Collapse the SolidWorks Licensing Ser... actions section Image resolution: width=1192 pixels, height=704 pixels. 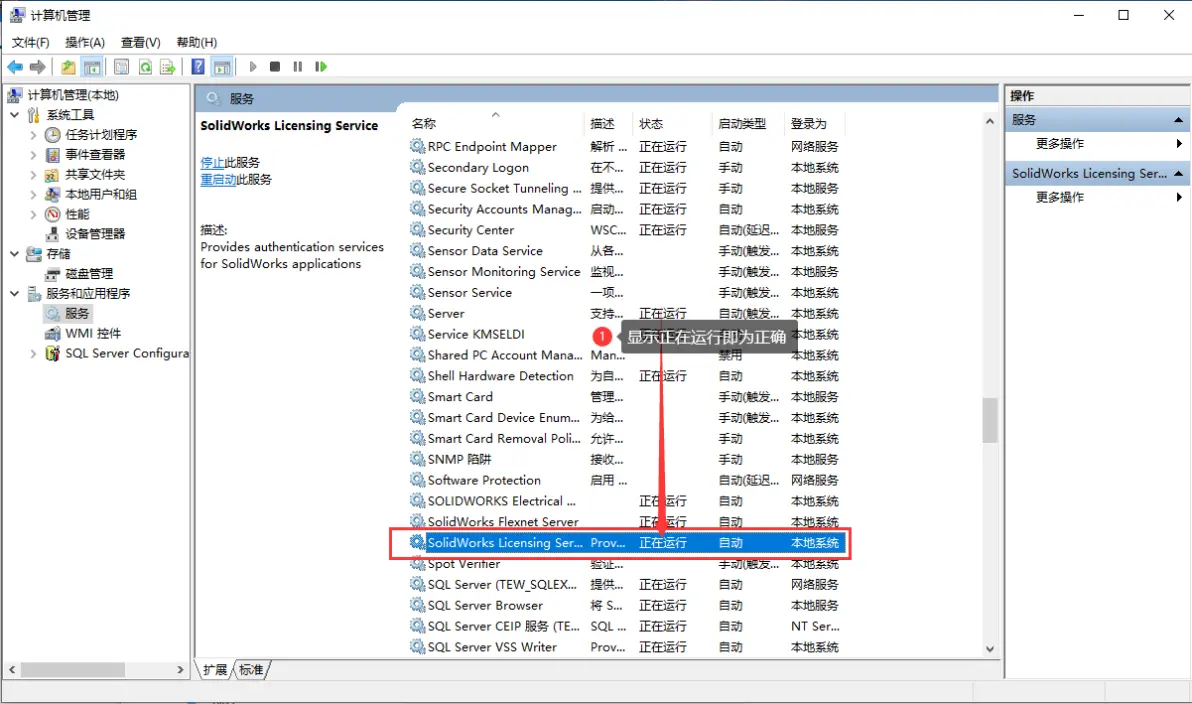(x=1178, y=174)
